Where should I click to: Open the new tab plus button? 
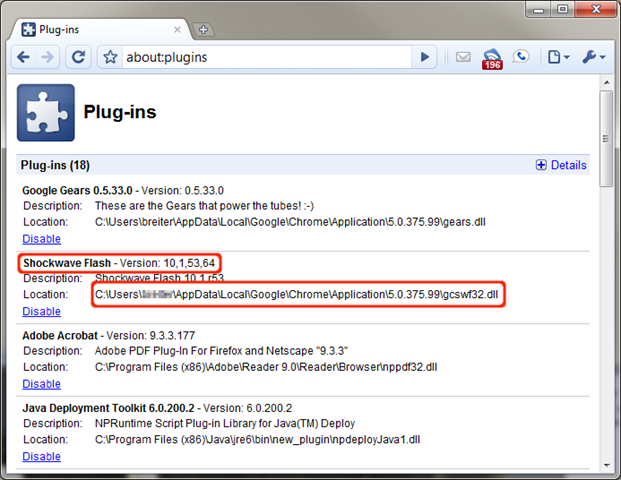[203, 29]
